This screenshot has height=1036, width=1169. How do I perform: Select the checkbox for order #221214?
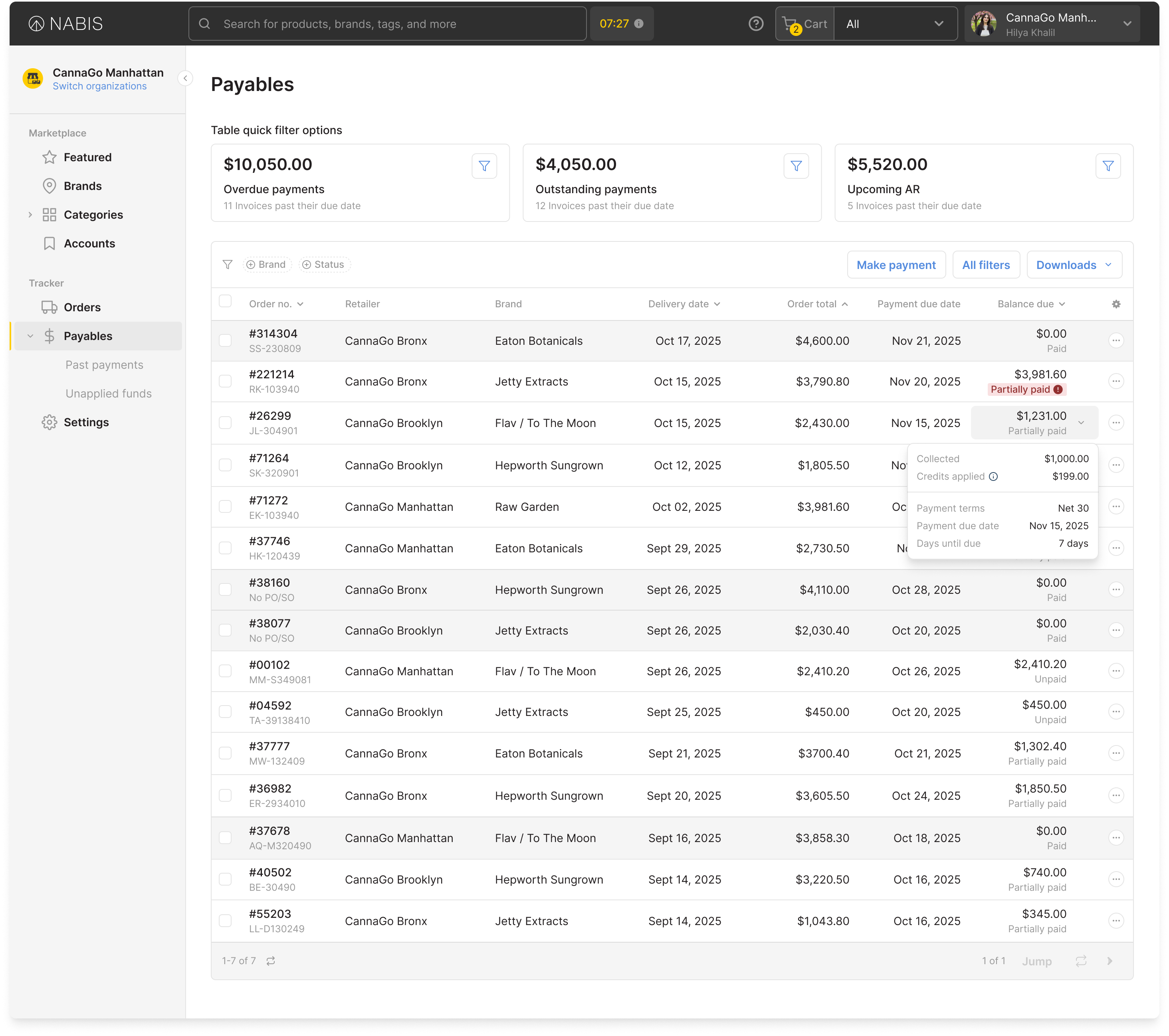pyautogui.click(x=225, y=382)
